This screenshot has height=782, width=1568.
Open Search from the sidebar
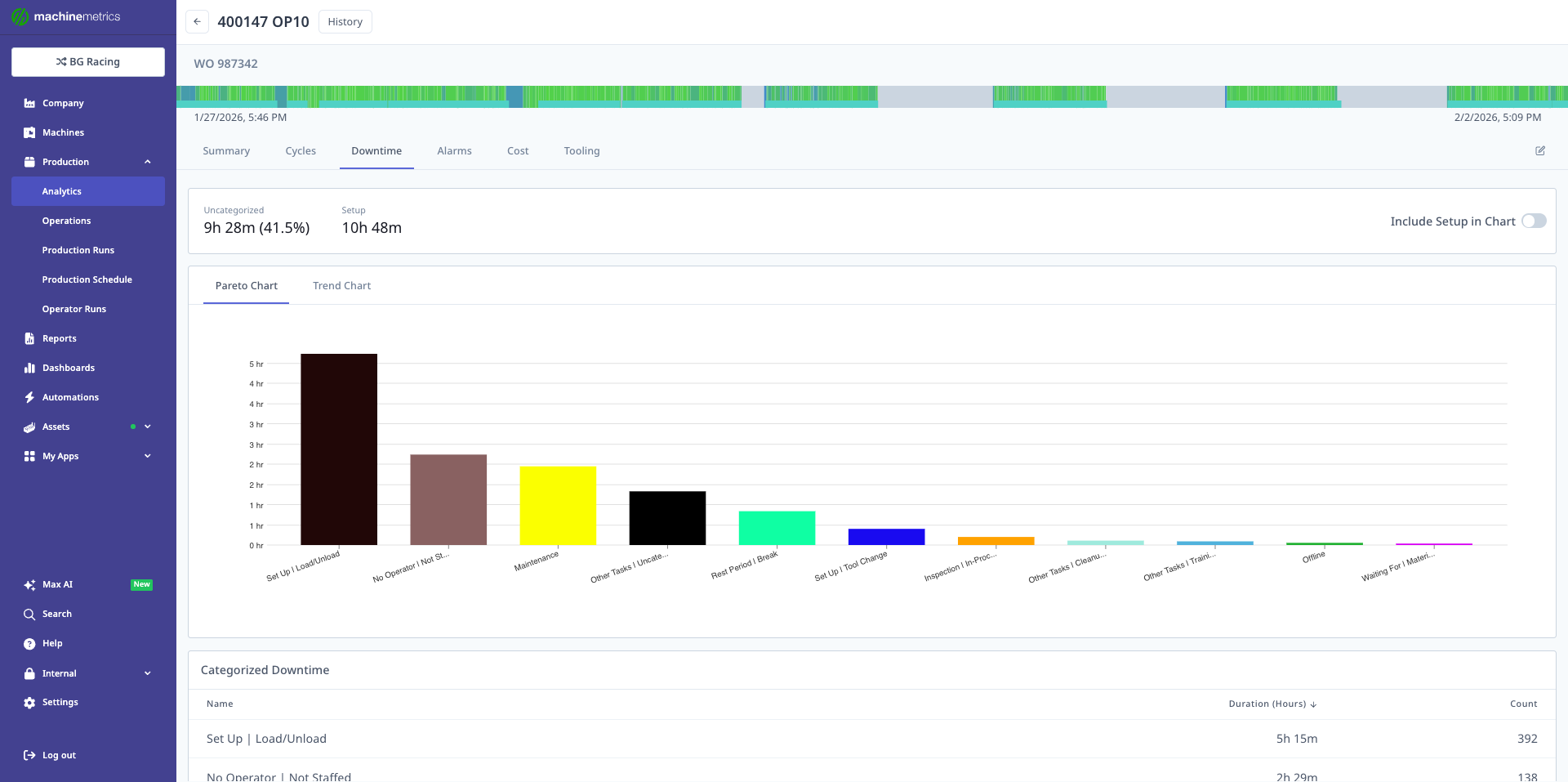[56, 614]
